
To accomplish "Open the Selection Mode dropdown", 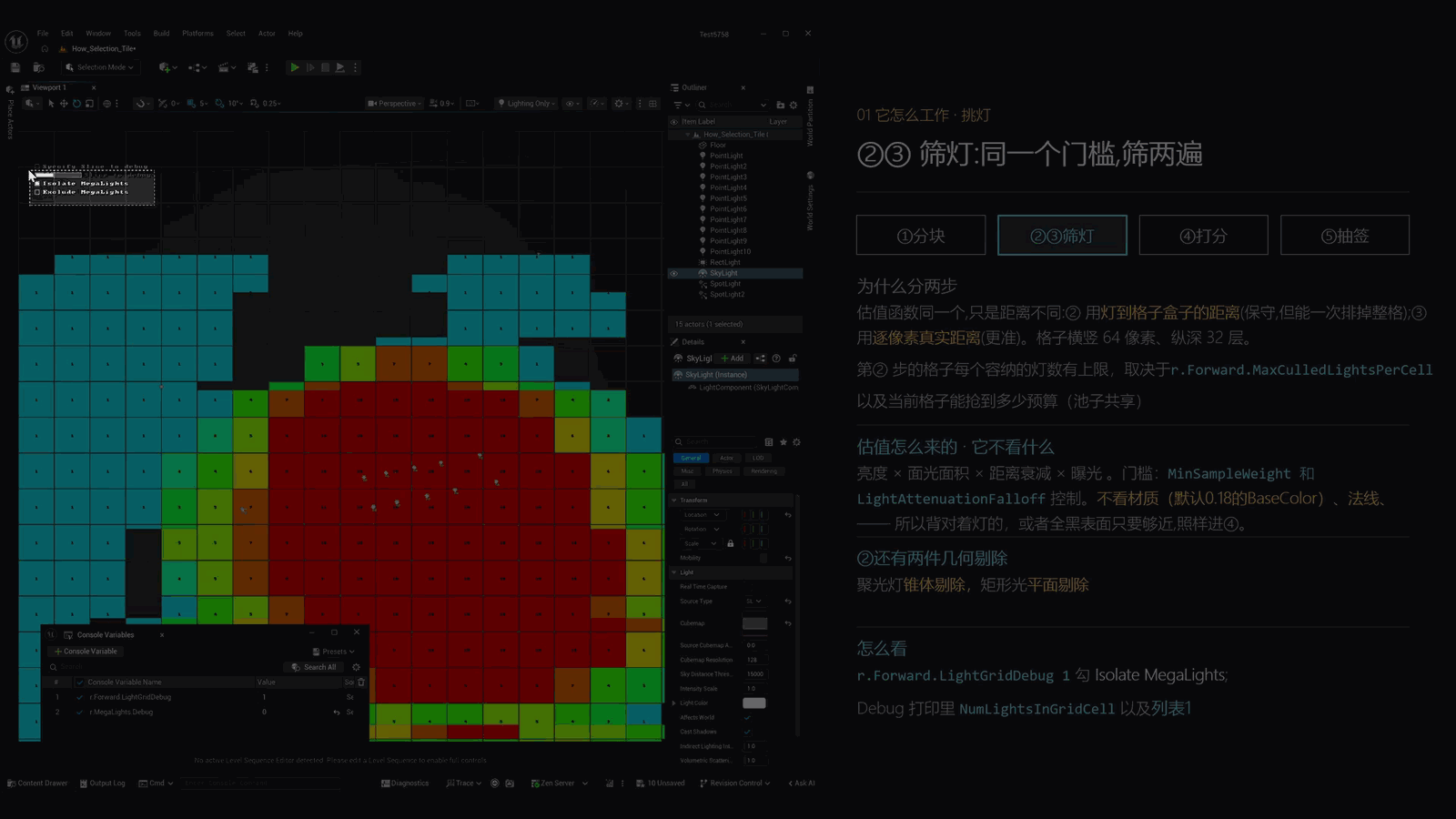I will click(100, 67).
